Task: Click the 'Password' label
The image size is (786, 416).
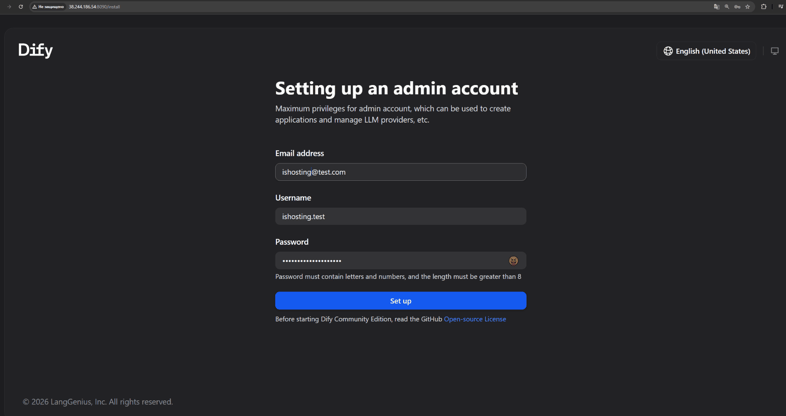Action: point(292,242)
